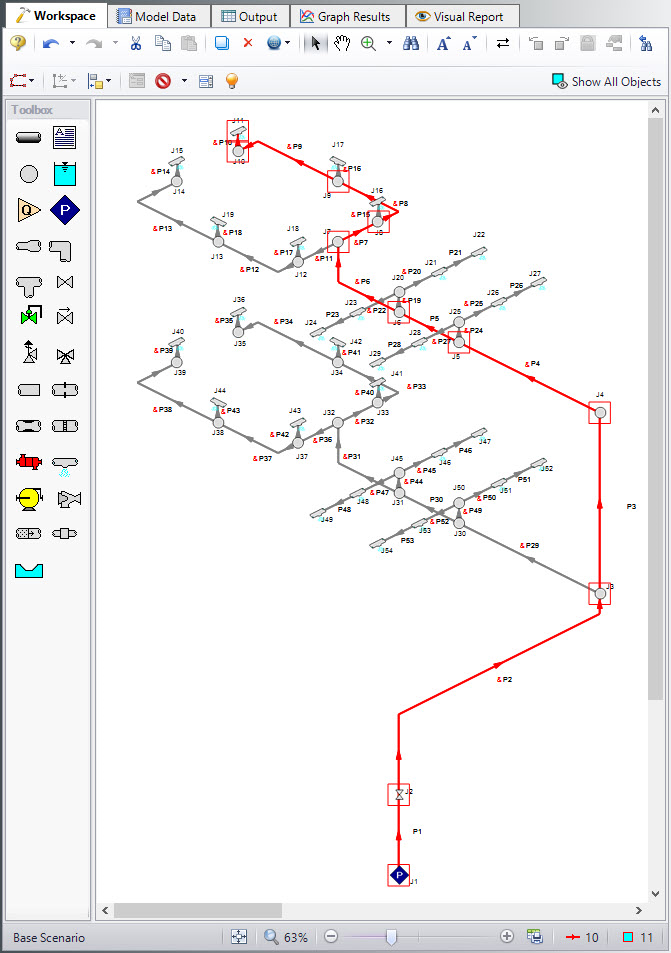Viewport: 671px width, 953px height.
Task: Switch to the Model Data tab
Action: point(159,16)
